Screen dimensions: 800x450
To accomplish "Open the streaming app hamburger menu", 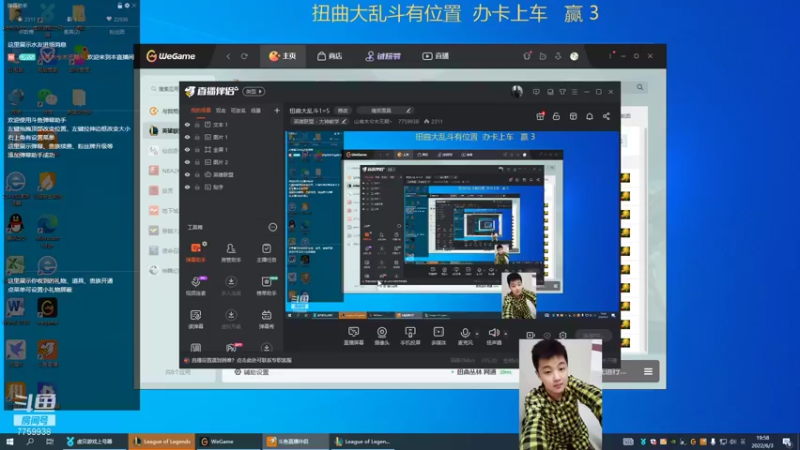I will (574, 92).
